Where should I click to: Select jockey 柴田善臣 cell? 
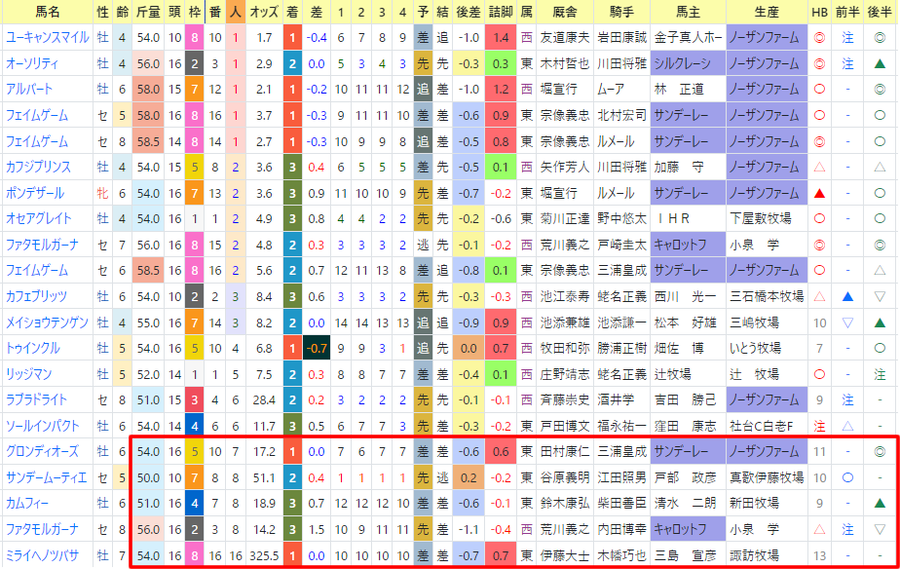click(622, 504)
